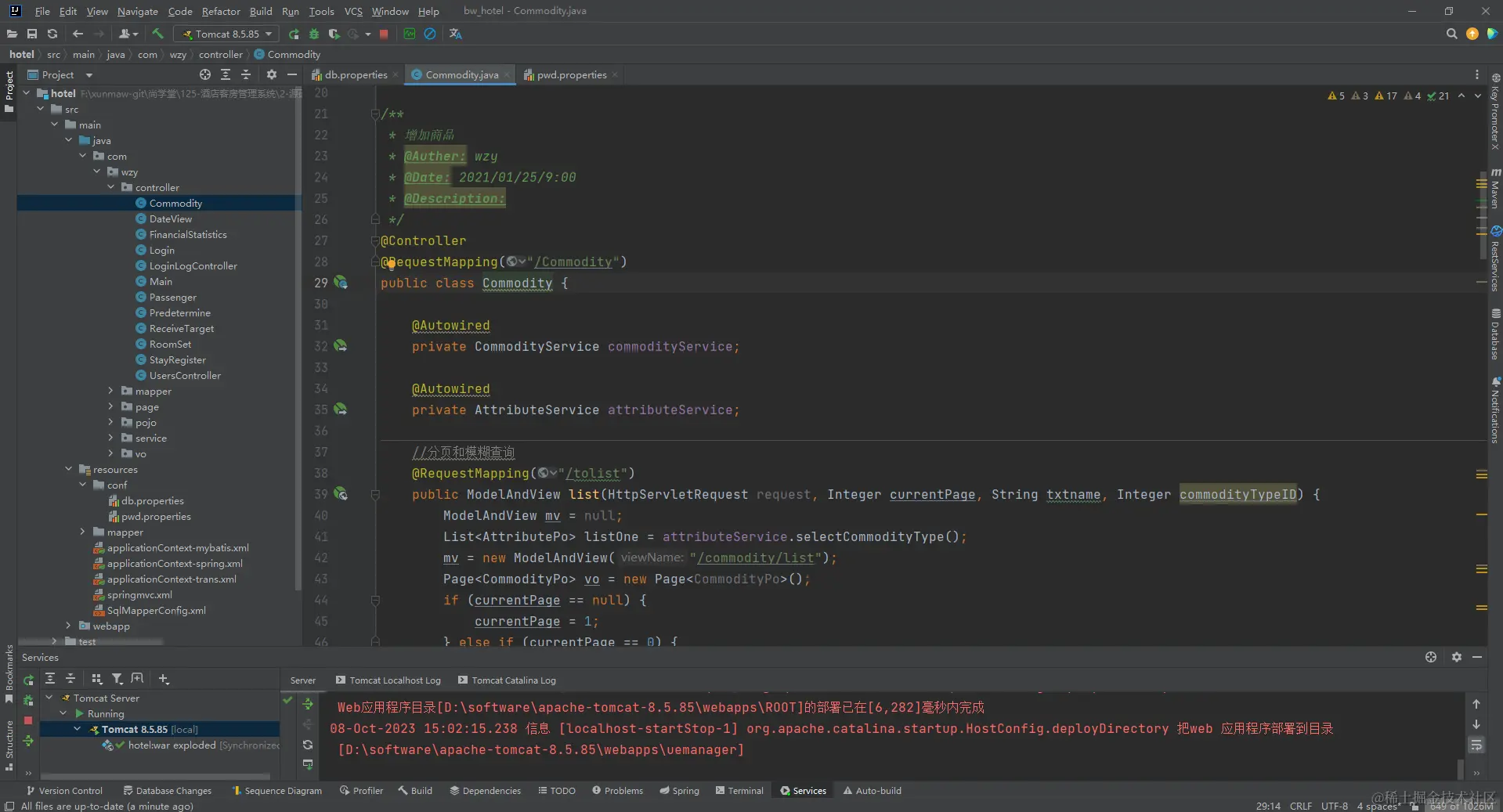
Task: Toggle soft-wrap in server console
Action: 1476,745
